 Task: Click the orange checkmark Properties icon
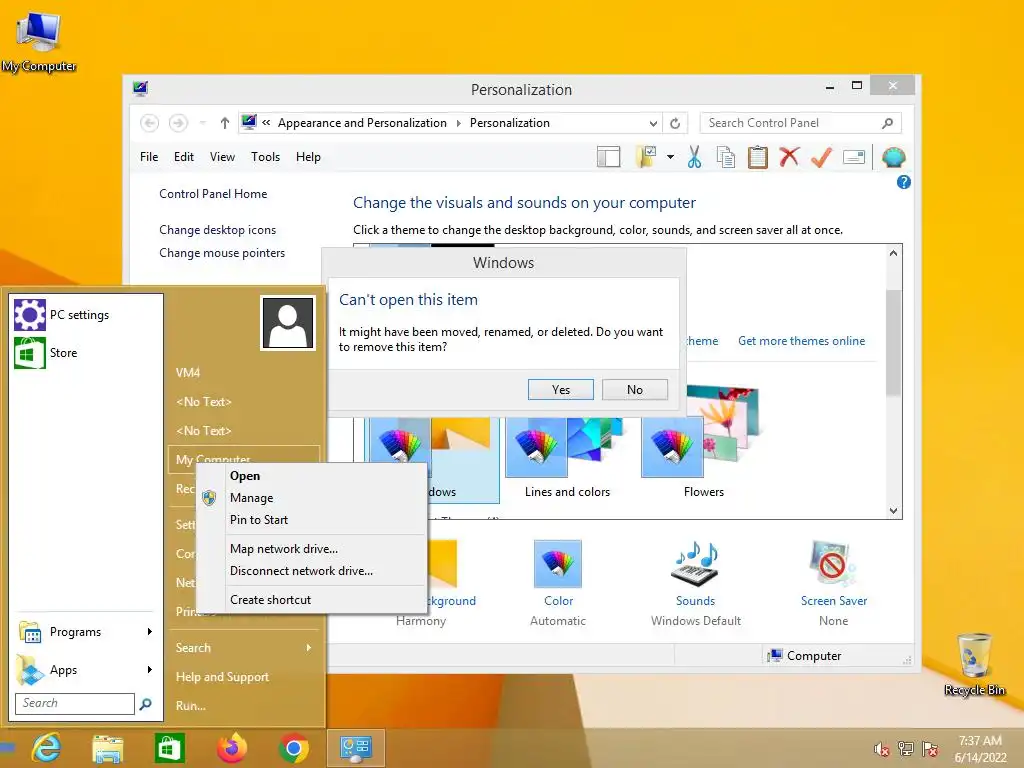click(x=821, y=157)
